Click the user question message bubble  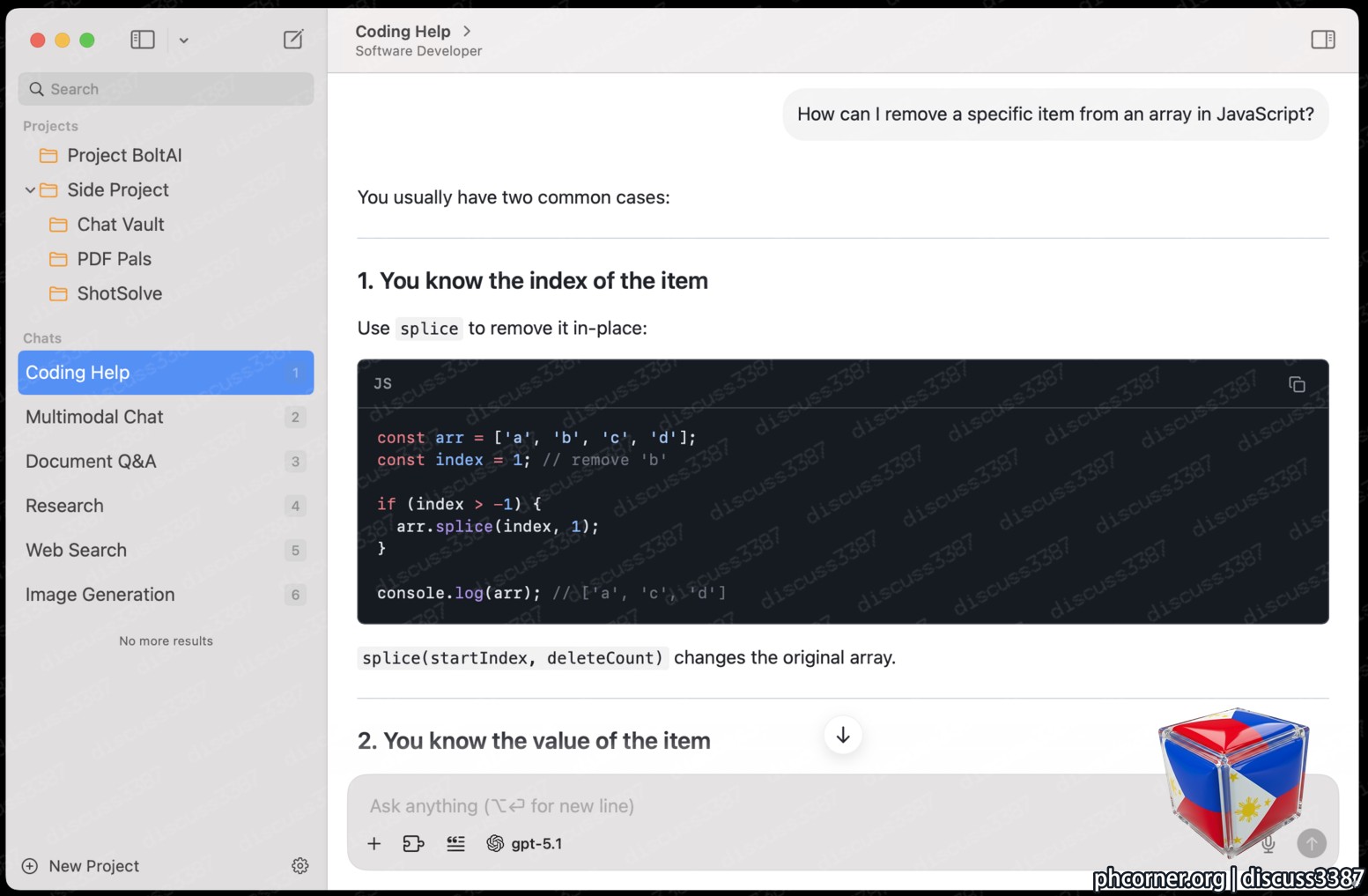1055,115
